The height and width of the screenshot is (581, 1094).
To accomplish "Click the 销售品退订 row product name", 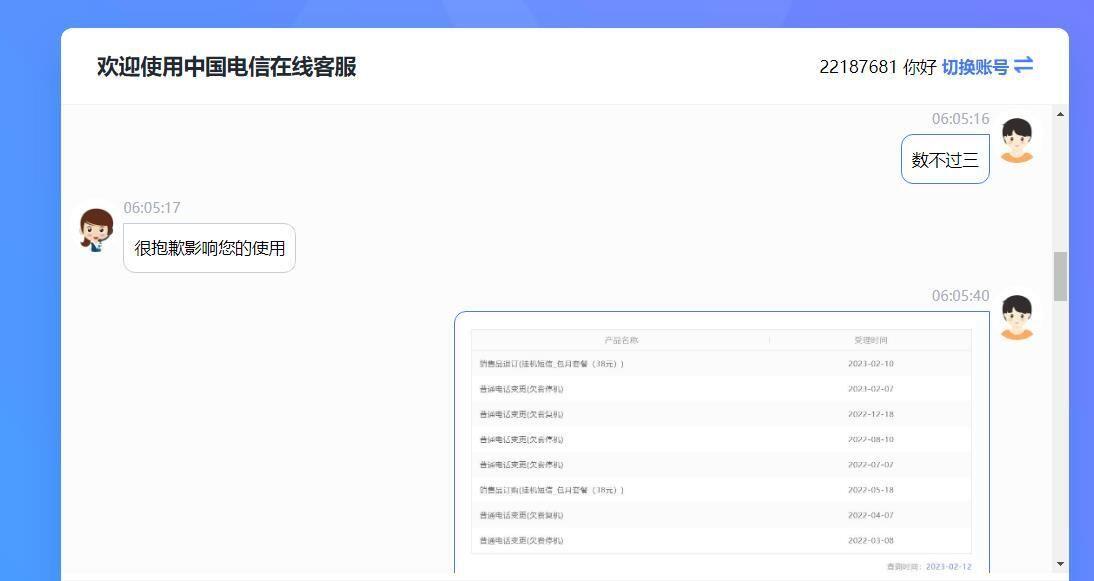I will pyautogui.click(x=552, y=363).
